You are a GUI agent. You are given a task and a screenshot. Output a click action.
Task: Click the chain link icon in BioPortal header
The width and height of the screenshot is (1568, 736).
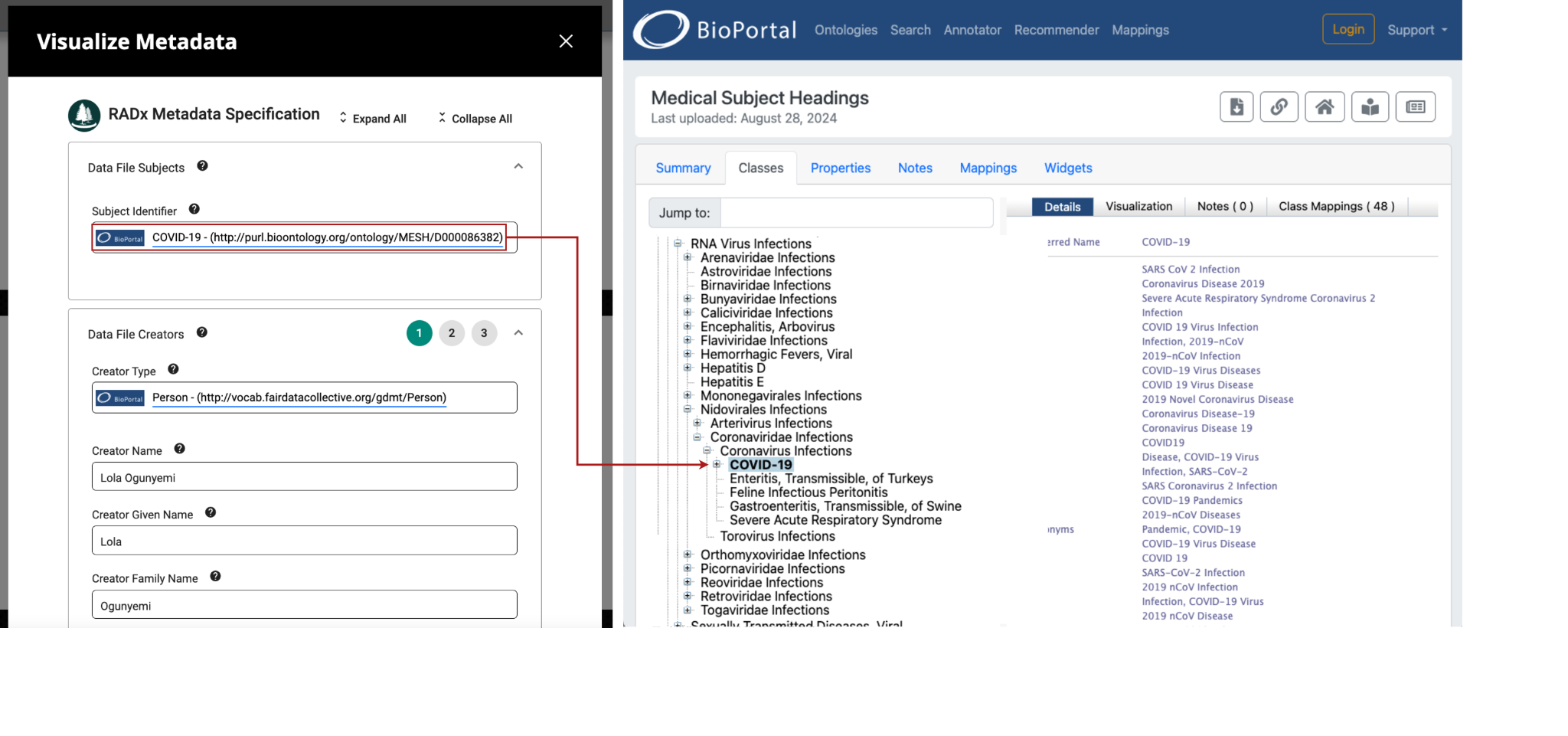[x=1279, y=106]
